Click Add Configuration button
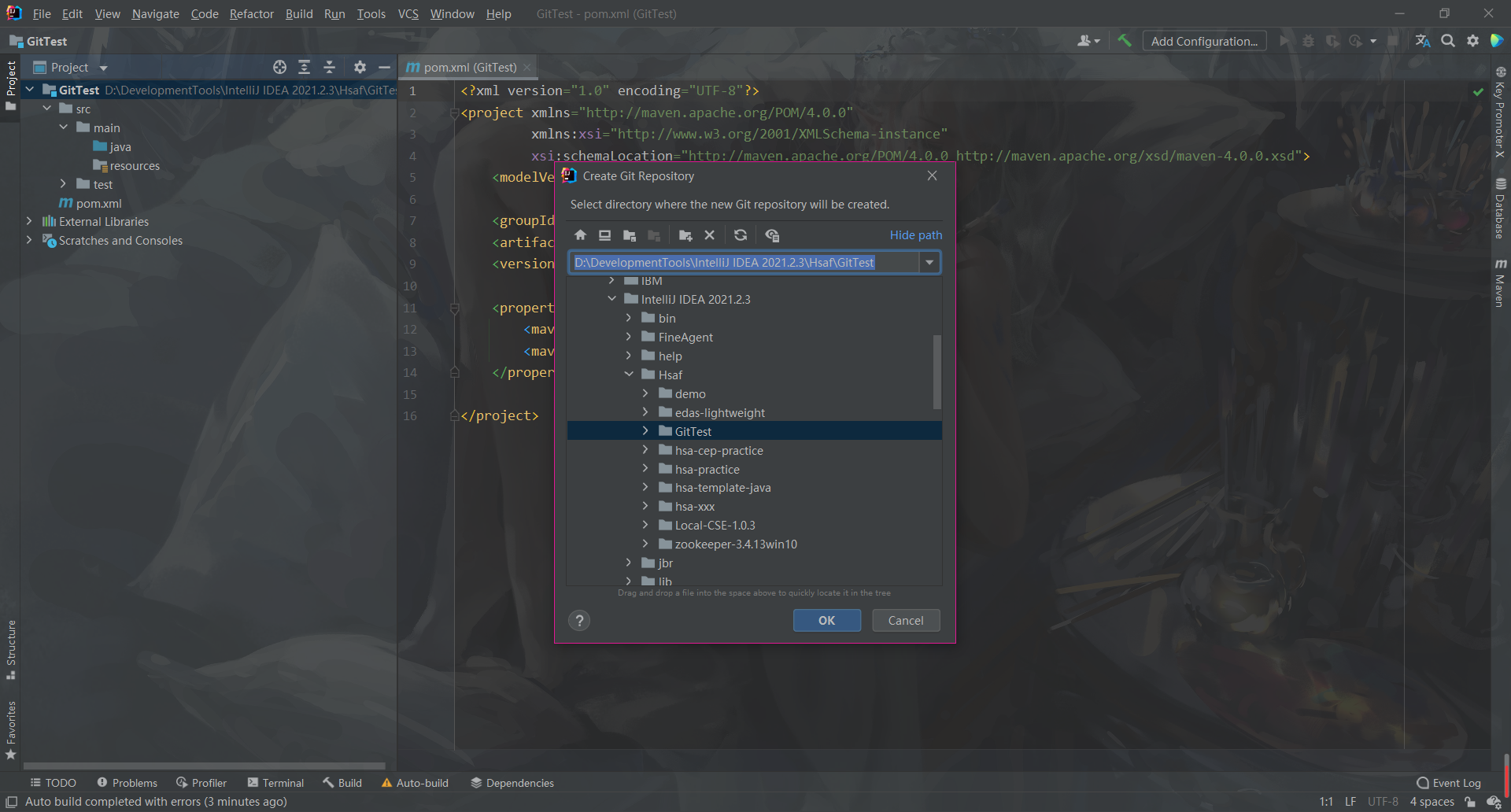Image resolution: width=1511 pixels, height=812 pixels. pos(1204,41)
